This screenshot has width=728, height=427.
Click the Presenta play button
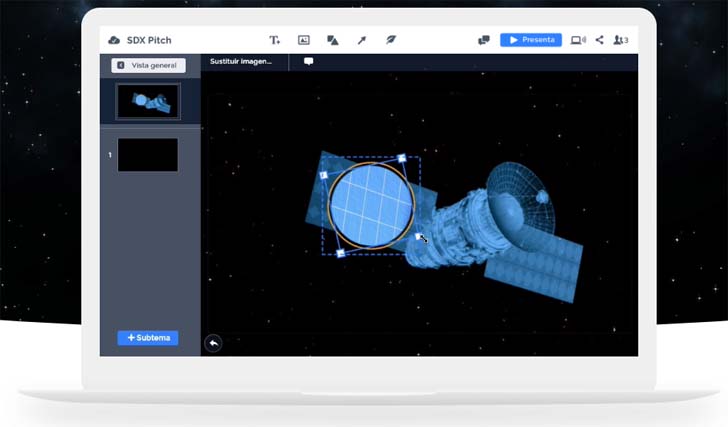(x=531, y=40)
